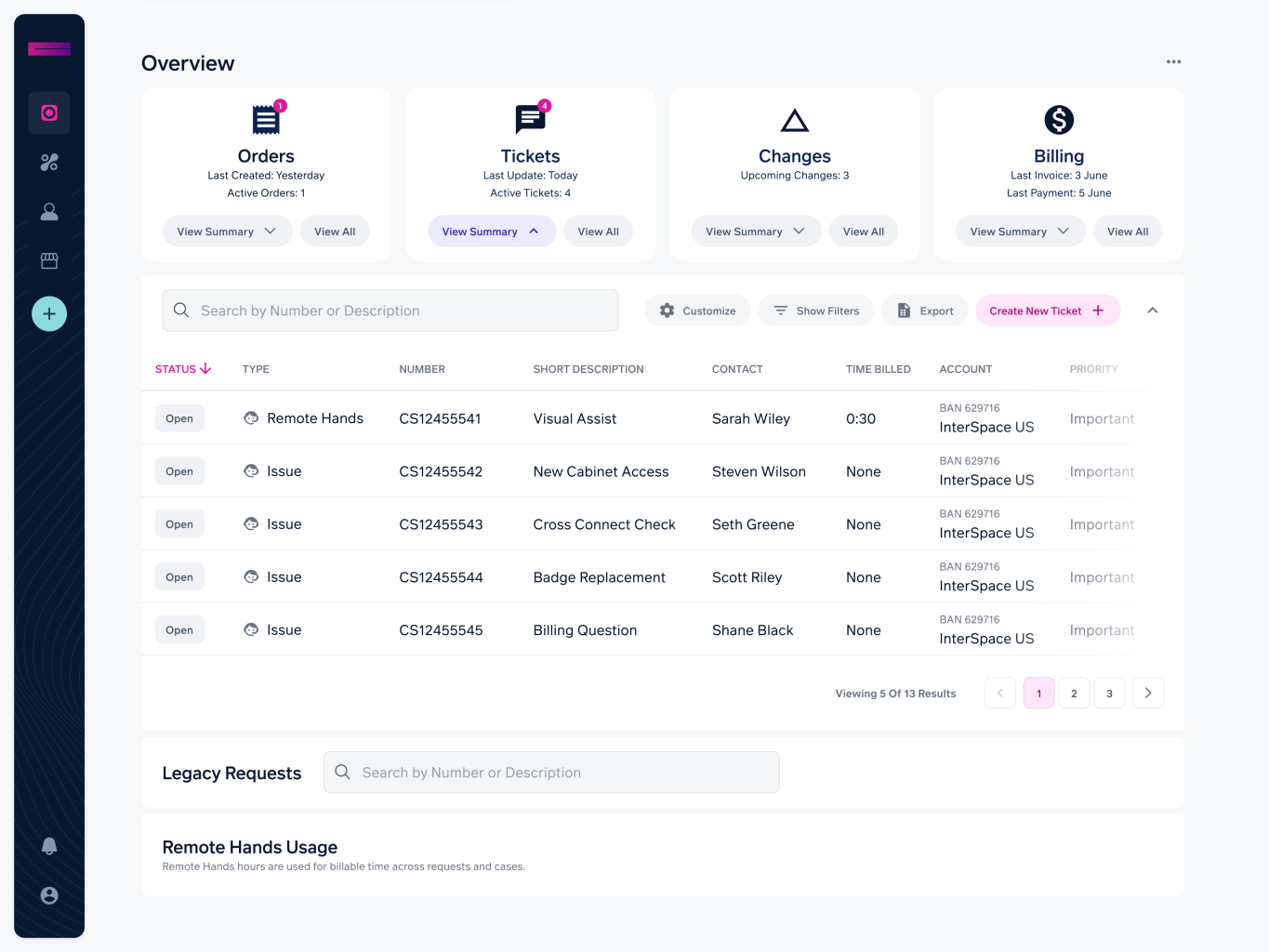The height and width of the screenshot is (952, 1269).
Task: Go to previous results page arrow
Action: 1000,694
